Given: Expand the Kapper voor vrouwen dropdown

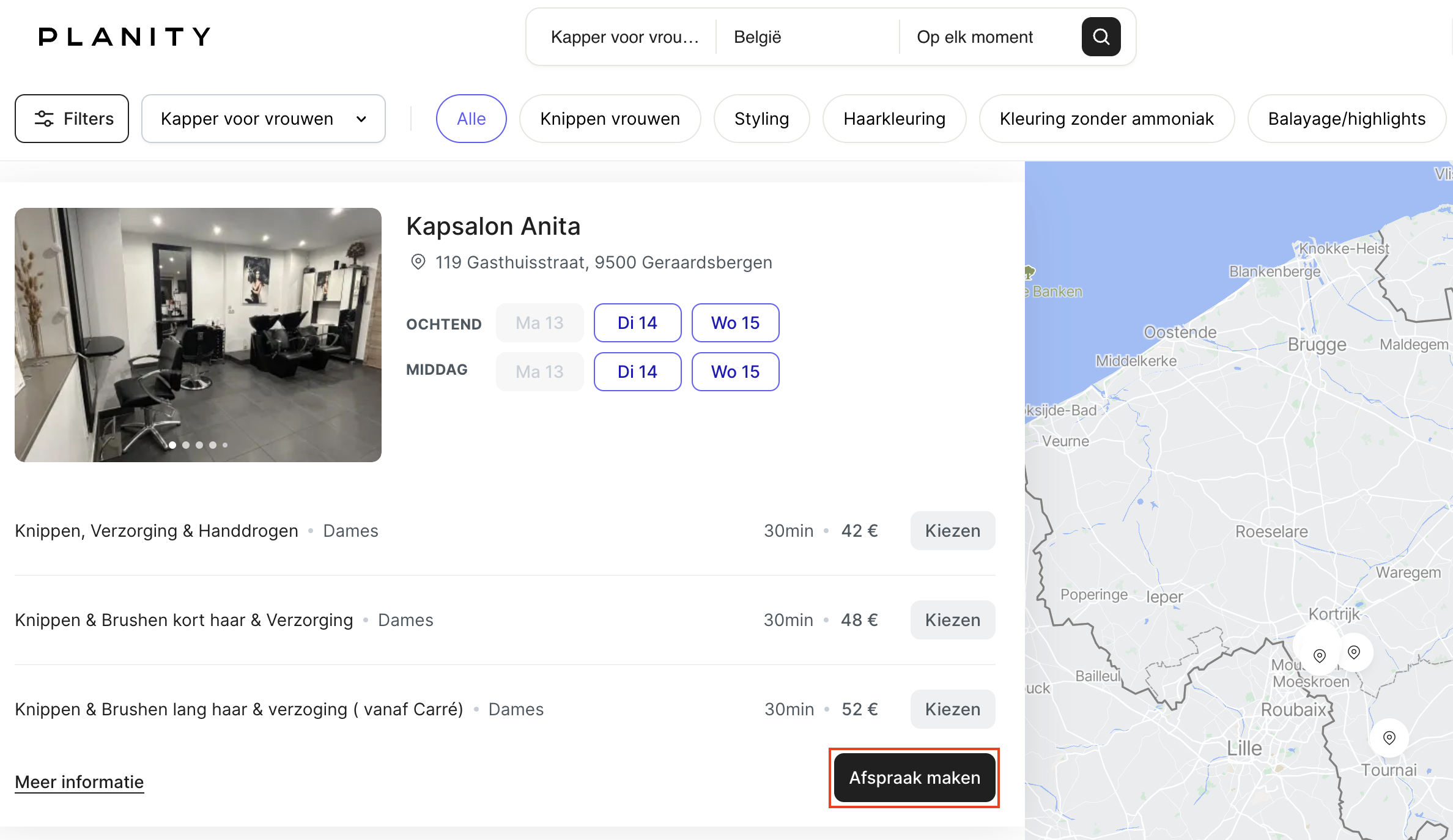Looking at the screenshot, I should click(264, 119).
